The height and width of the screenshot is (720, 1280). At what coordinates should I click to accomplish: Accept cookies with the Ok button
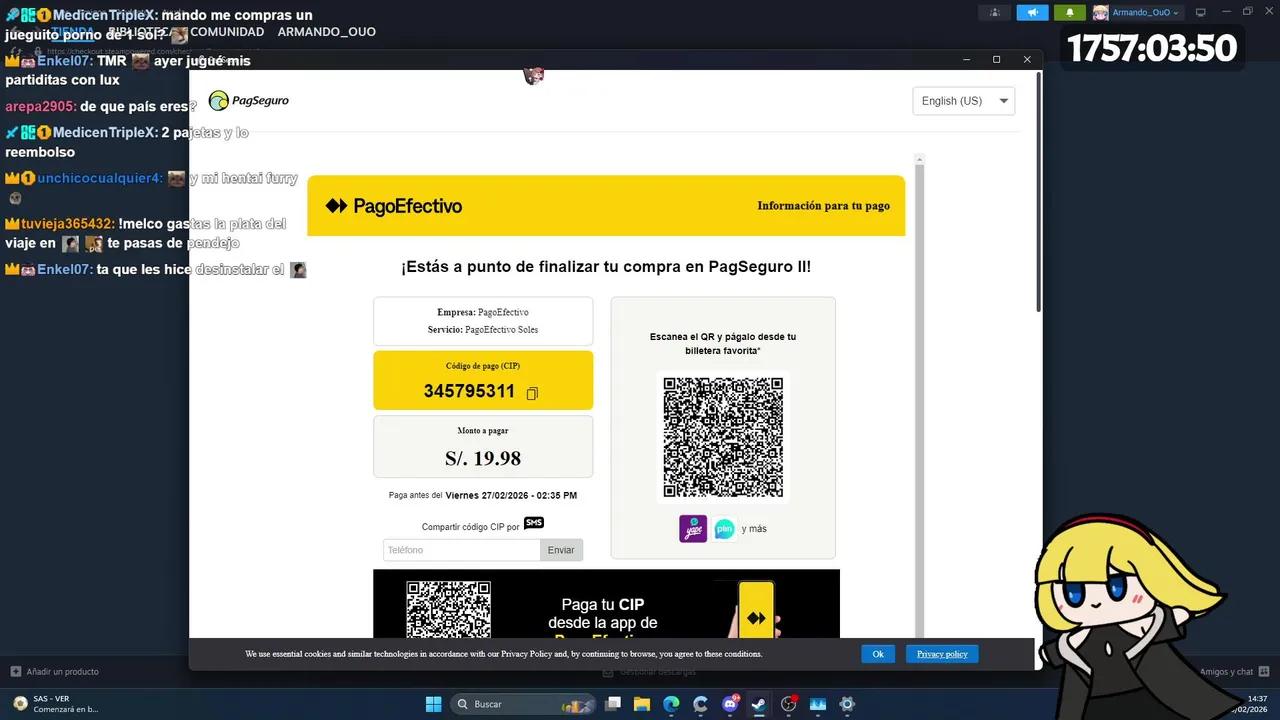coord(877,654)
